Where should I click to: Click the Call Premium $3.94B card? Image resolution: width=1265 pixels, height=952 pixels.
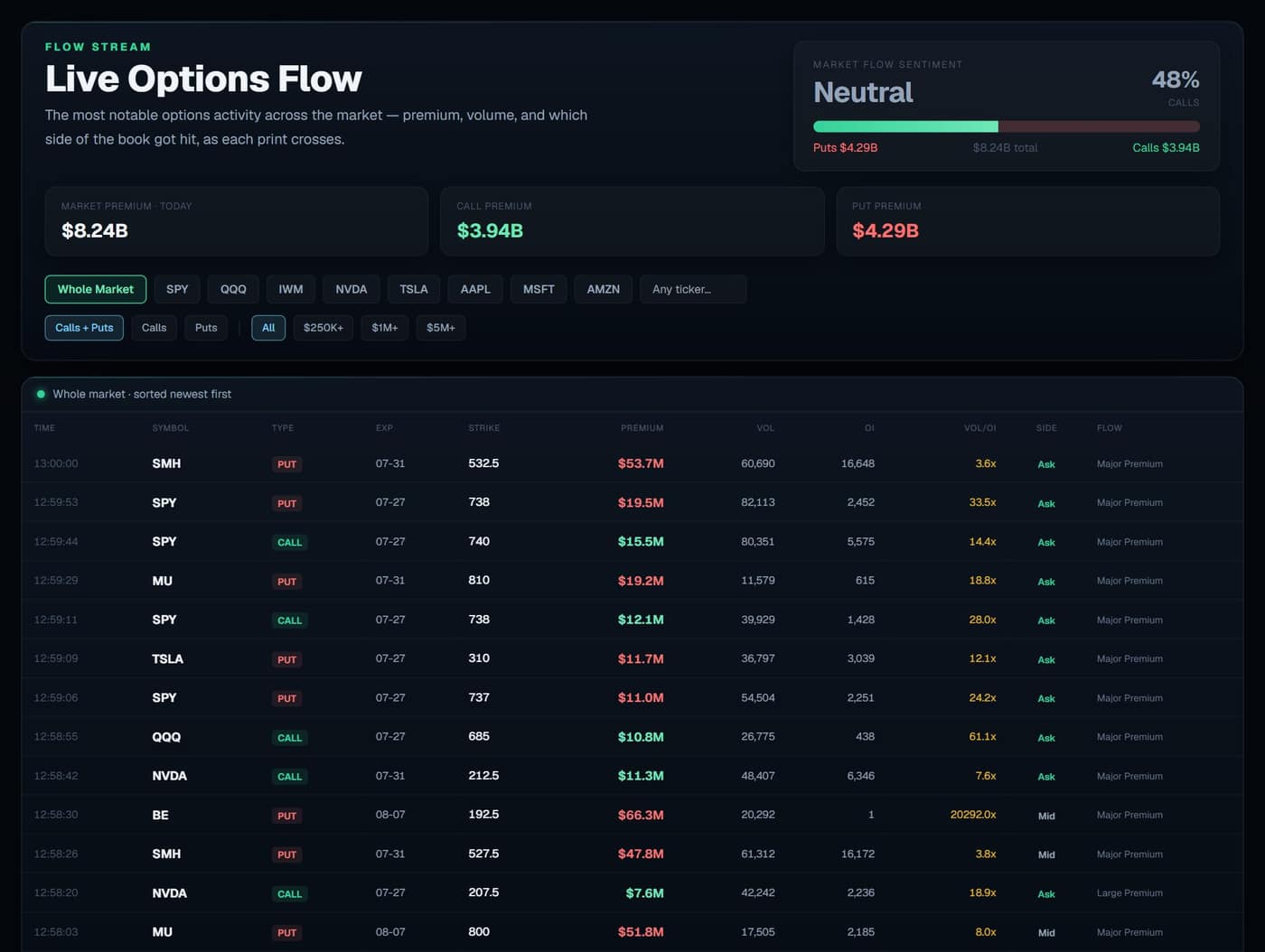pos(632,221)
